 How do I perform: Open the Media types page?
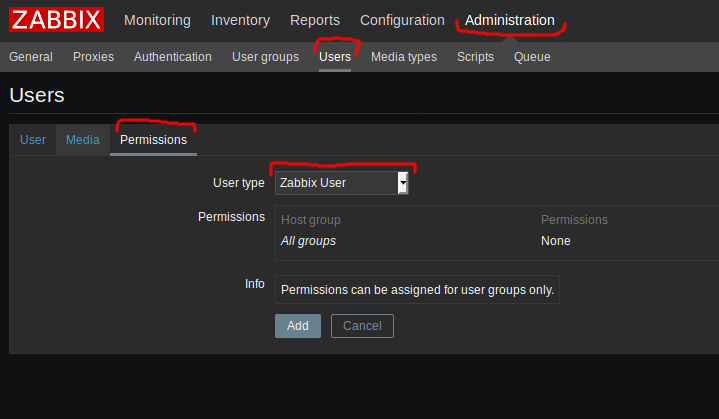click(x=404, y=57)
